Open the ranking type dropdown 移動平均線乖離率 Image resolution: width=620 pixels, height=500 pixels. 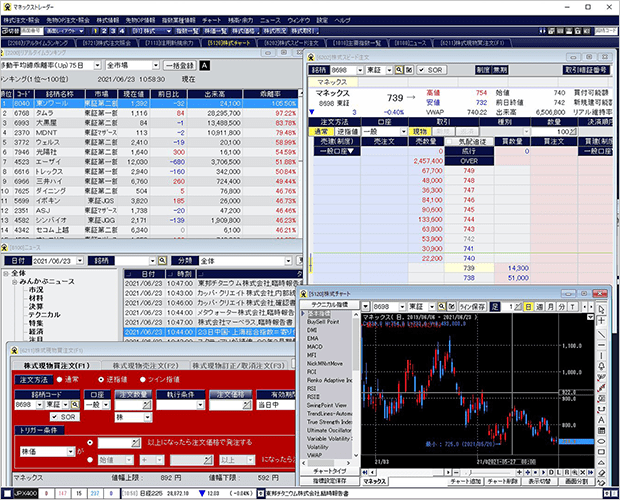point(97,65)
